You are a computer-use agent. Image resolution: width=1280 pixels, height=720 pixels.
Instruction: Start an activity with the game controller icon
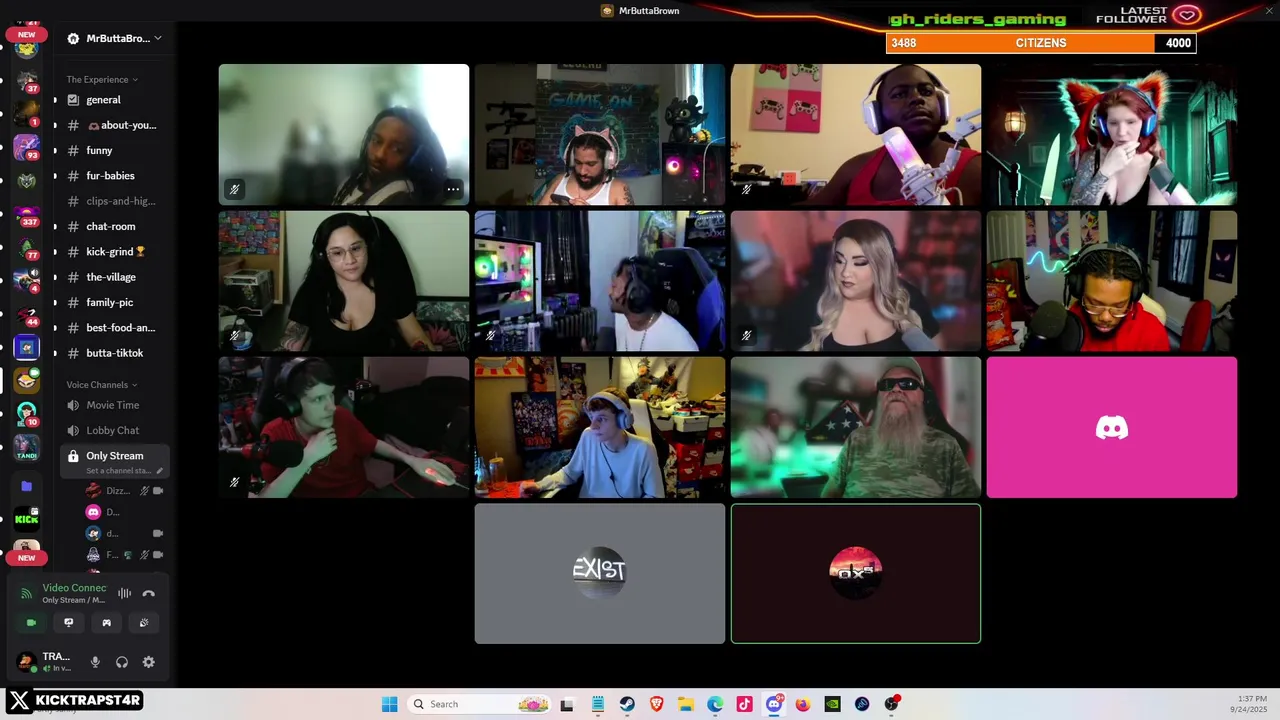click(x=106, y=622)
